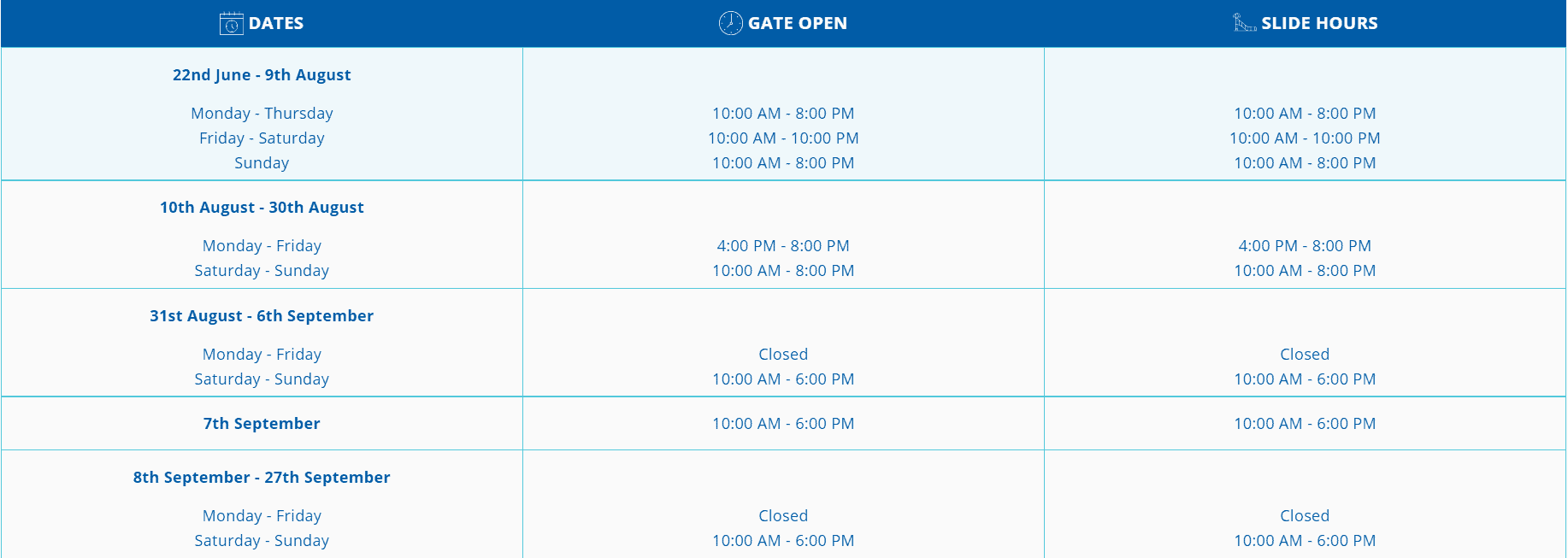The image size is (1568, 558).
Task: Select the GATE OPEN column header
Action: coord(783,23)
